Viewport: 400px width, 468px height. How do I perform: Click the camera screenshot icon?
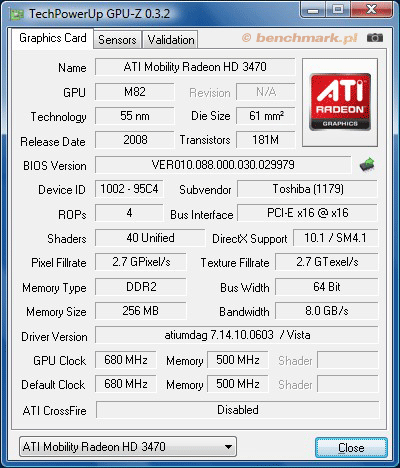(375, 38)
